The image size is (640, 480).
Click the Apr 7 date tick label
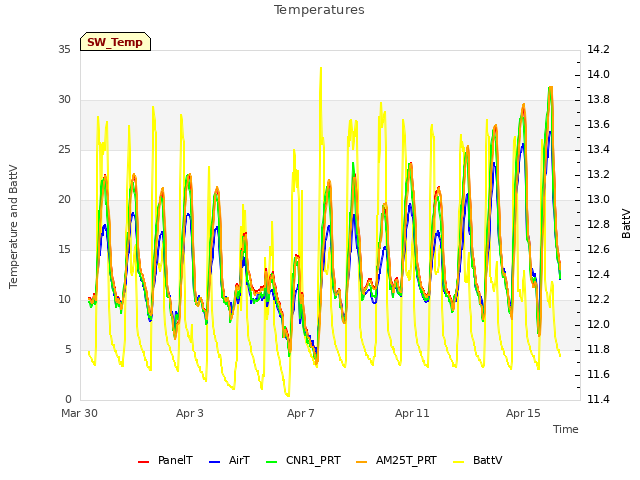[301, 413]
